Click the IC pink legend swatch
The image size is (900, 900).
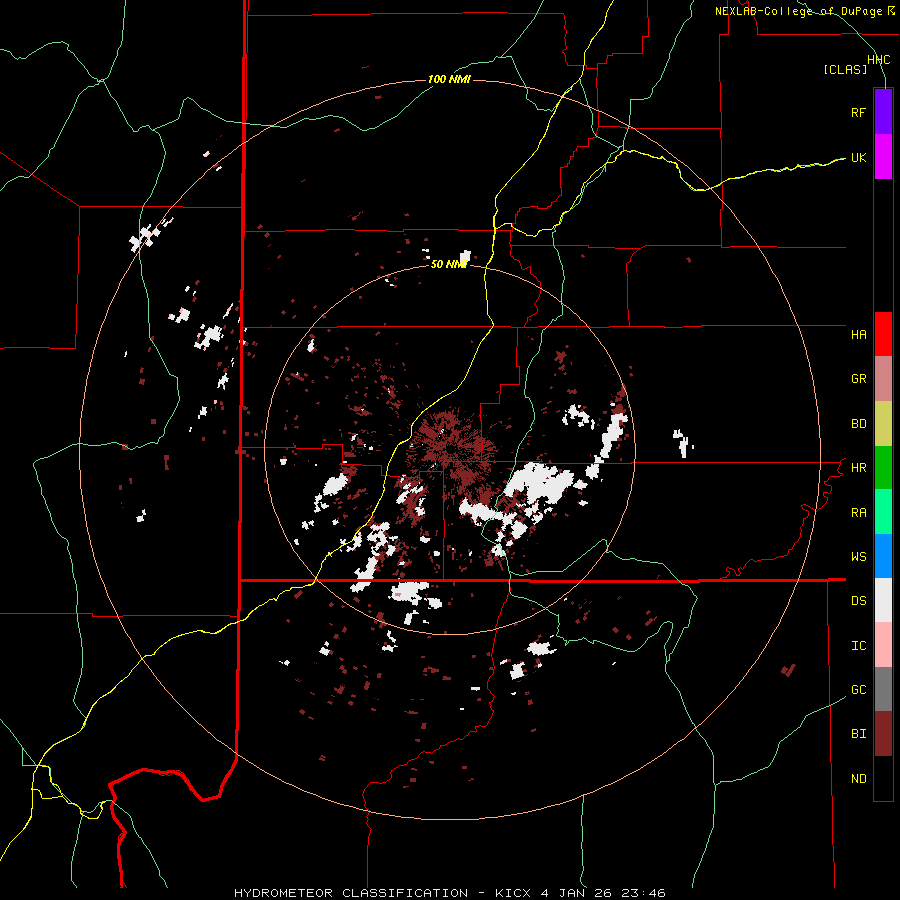(x=883, y=645)
